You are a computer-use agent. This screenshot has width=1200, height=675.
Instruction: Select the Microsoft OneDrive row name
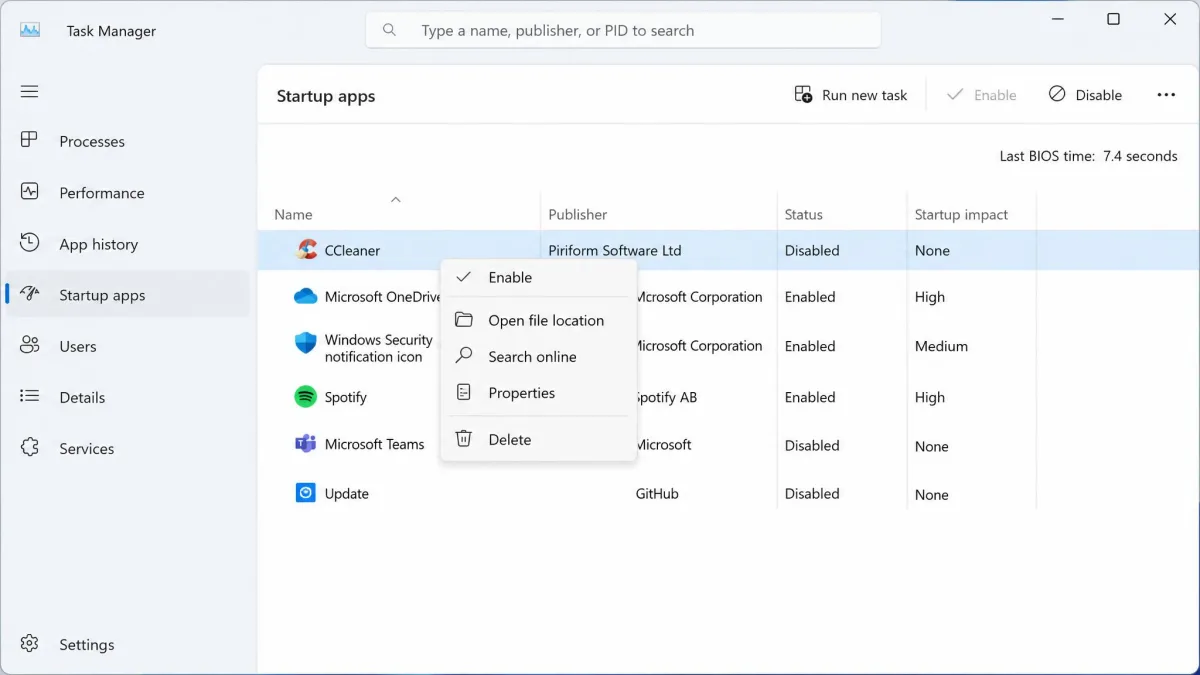(x=382, y=296)
